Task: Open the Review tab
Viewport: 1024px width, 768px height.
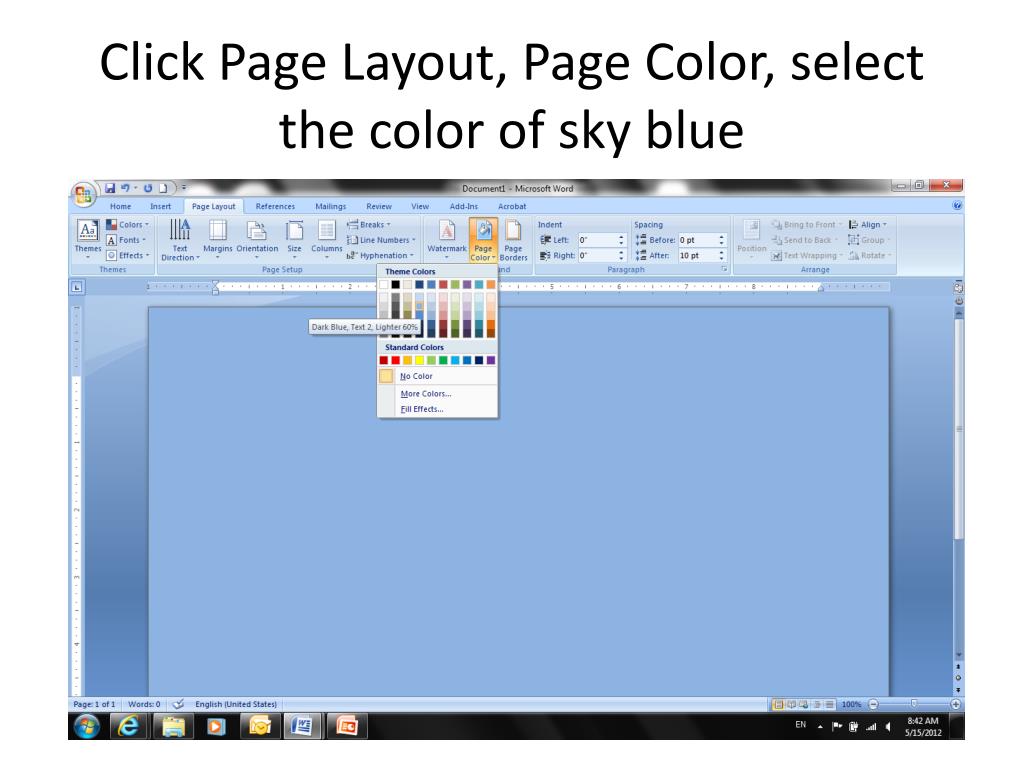Action: (379, 206)
